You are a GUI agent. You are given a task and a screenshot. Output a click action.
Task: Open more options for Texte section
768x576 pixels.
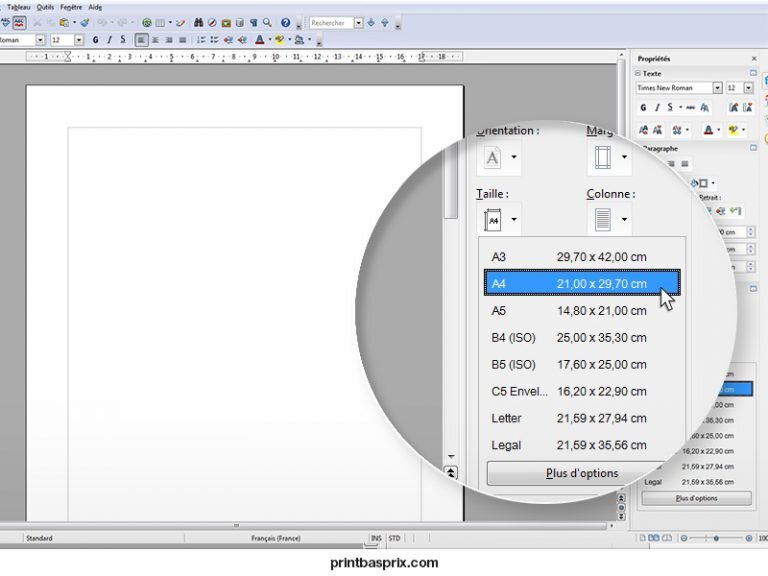point(753,73)
